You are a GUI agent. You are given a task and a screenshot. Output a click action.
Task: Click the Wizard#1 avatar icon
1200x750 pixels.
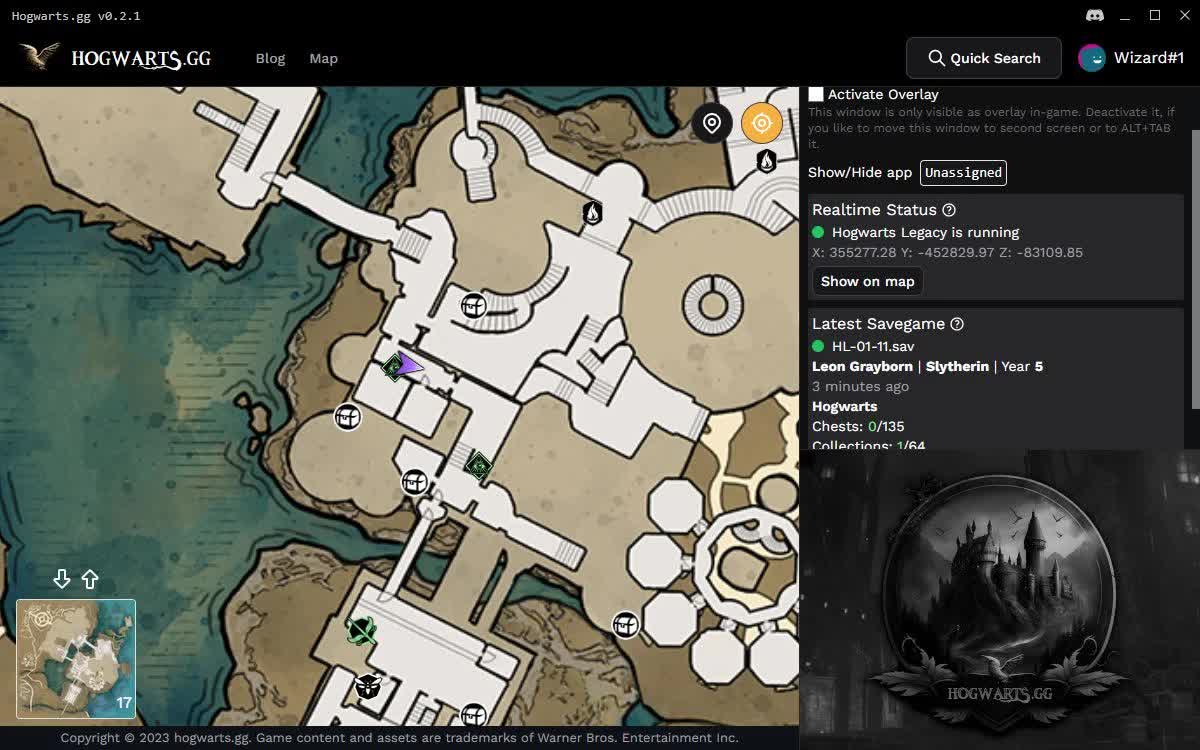click(x=1092, y=58)
